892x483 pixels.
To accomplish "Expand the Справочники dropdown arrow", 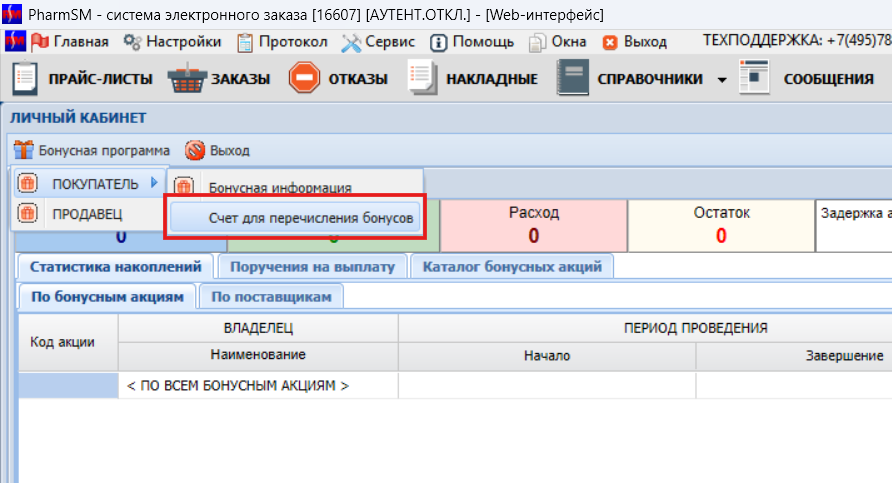I will click(722, 80).
